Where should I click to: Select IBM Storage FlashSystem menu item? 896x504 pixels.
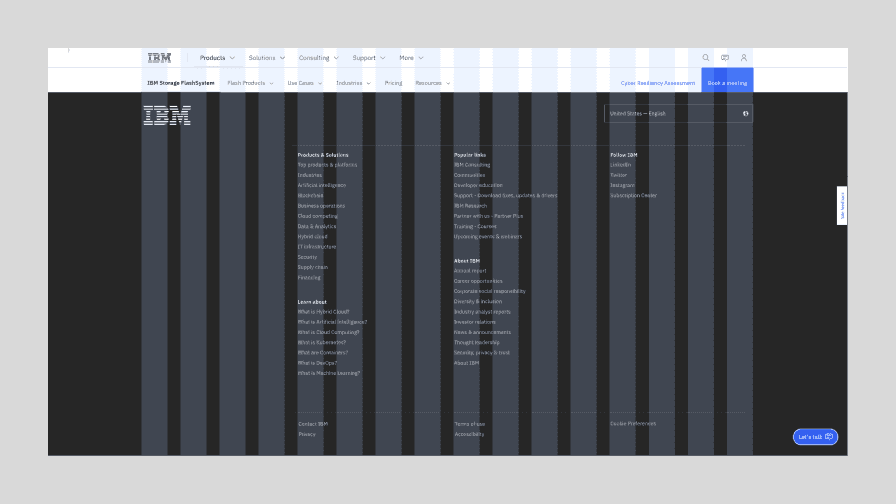[181, 83]
